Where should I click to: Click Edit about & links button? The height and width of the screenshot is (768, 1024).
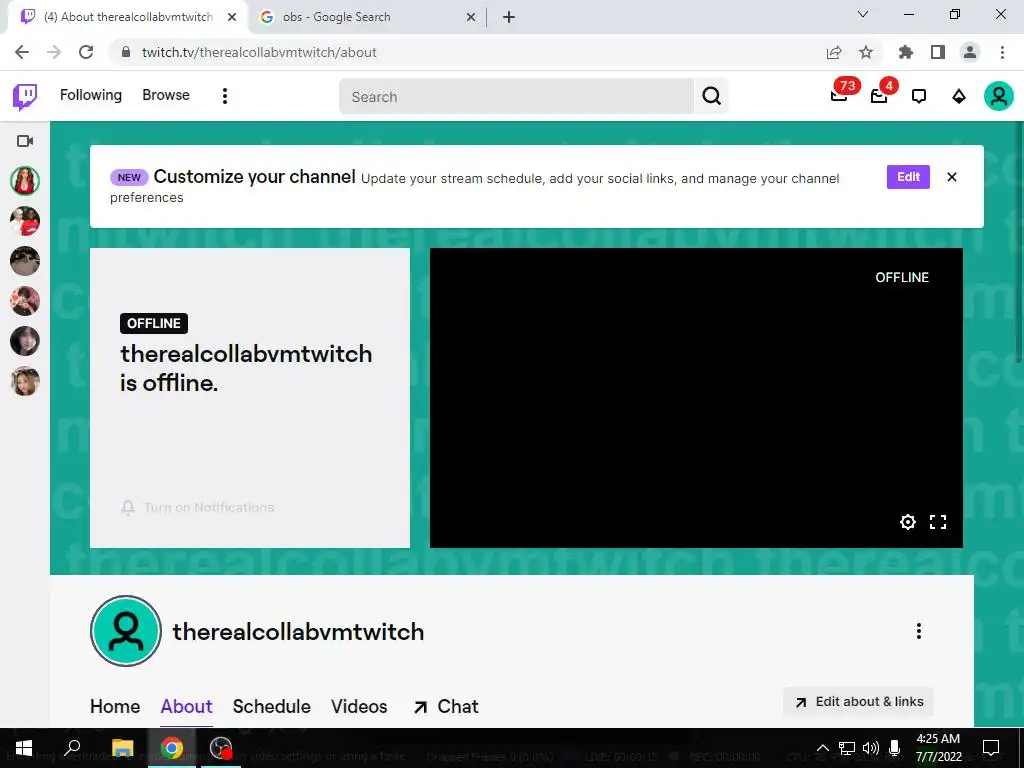[858, 702]
